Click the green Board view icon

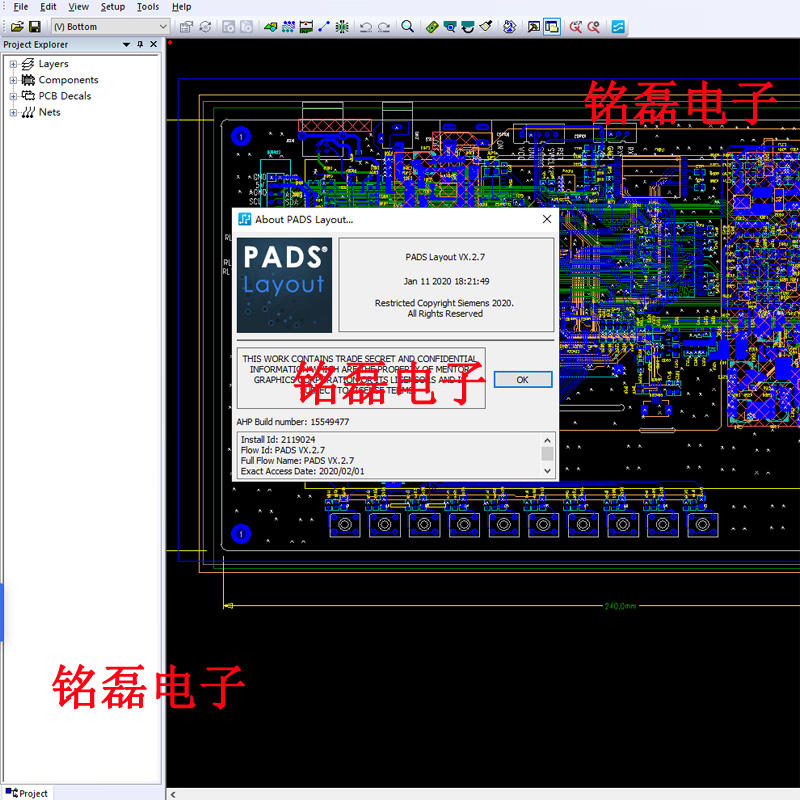432,27
